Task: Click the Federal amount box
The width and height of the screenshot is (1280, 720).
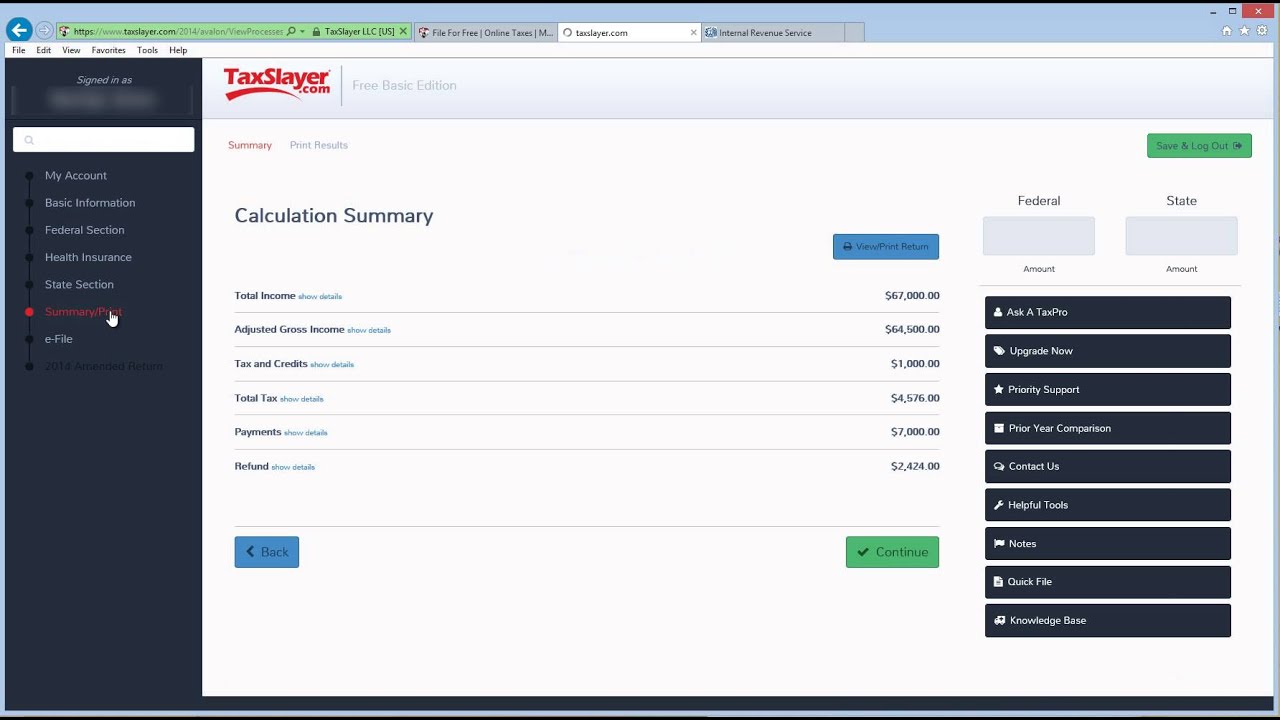Action: pos(1039,236)
